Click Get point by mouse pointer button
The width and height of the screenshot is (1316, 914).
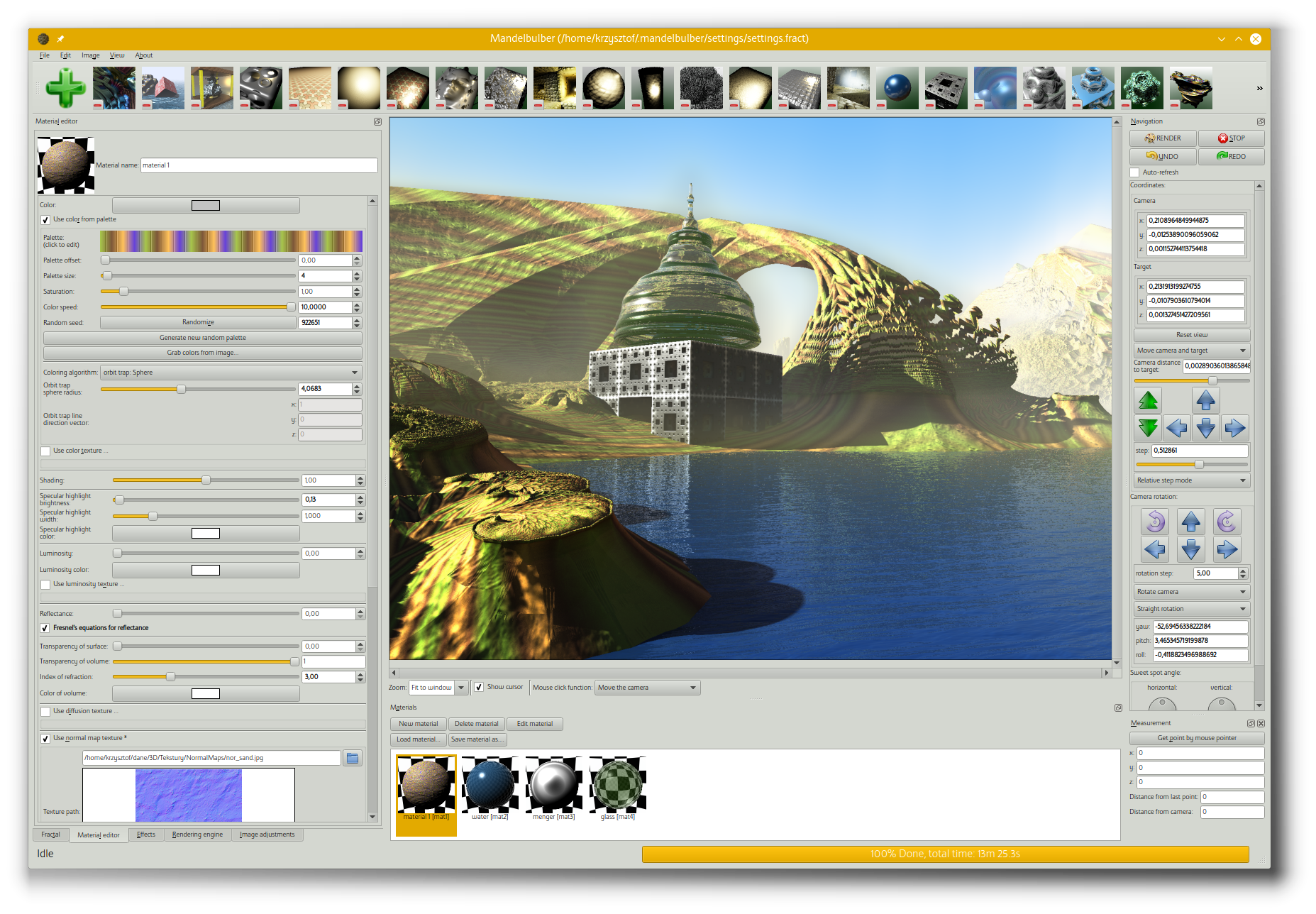(1197, 738)
